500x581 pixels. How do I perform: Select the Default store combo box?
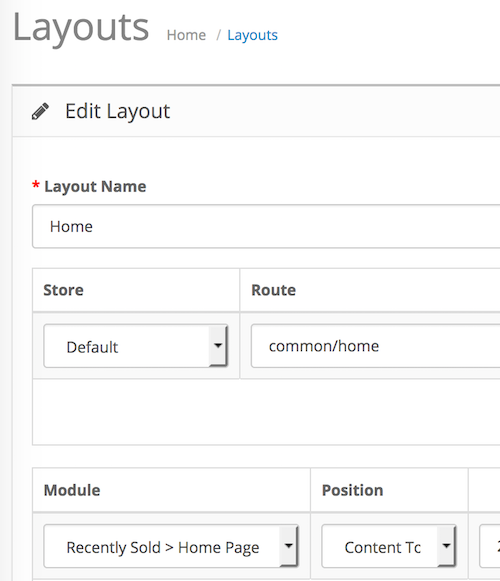(135, 346)
